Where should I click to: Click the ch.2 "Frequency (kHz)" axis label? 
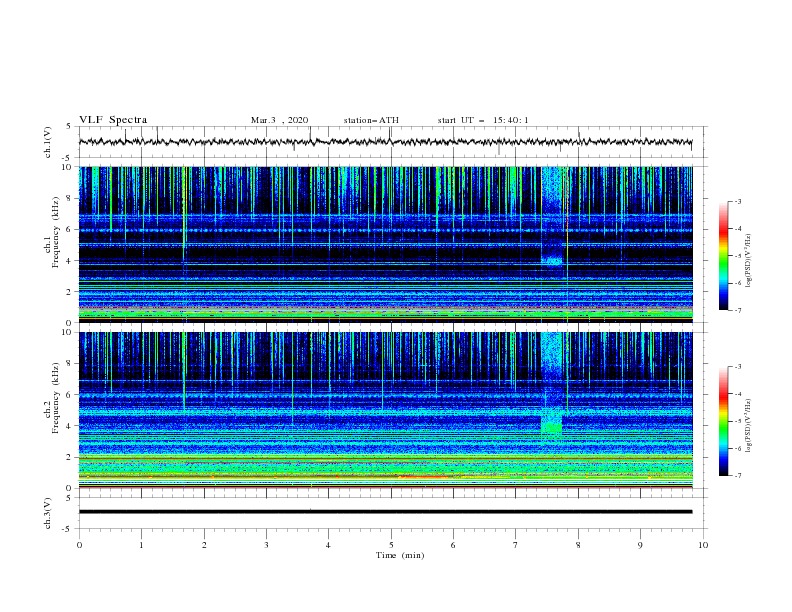pos(56,398)
